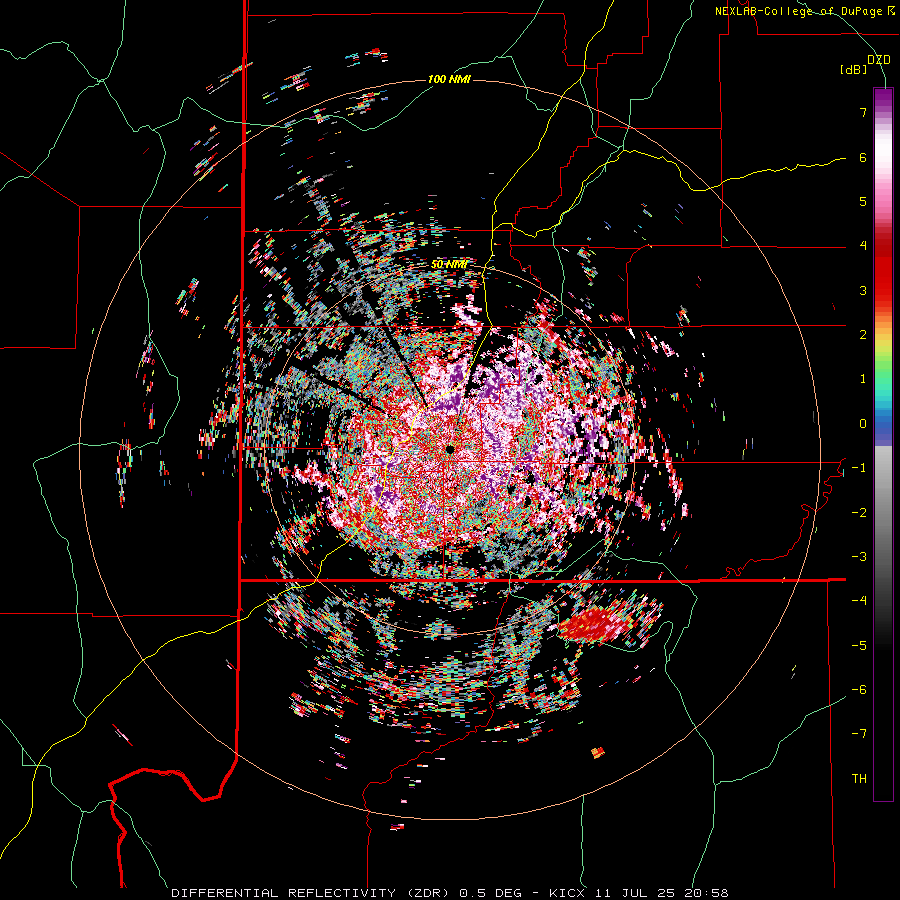Viewport: 900px width, 900px height.
Task: Click the TH label on the scale
Action: tap(859, 779)
